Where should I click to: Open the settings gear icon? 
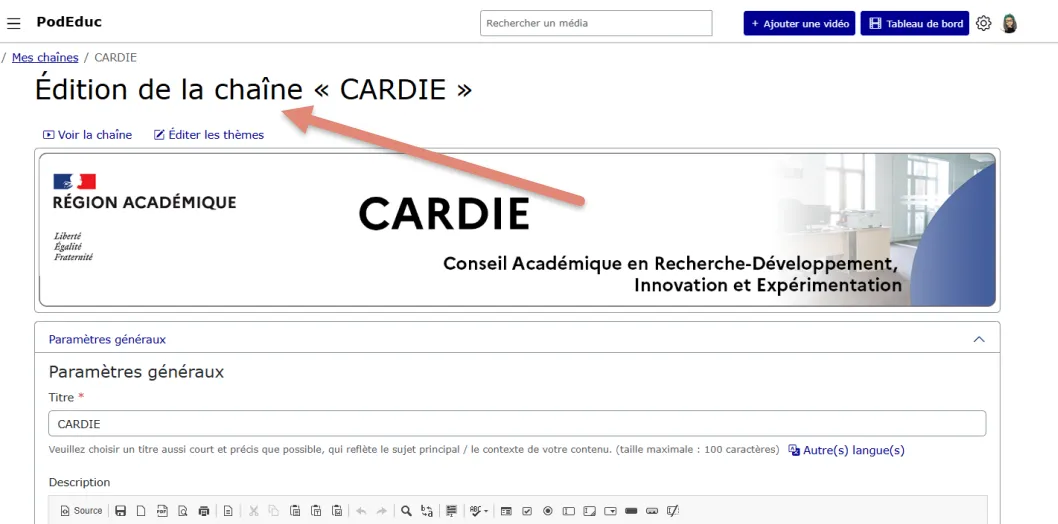click(x=984, y=24)
